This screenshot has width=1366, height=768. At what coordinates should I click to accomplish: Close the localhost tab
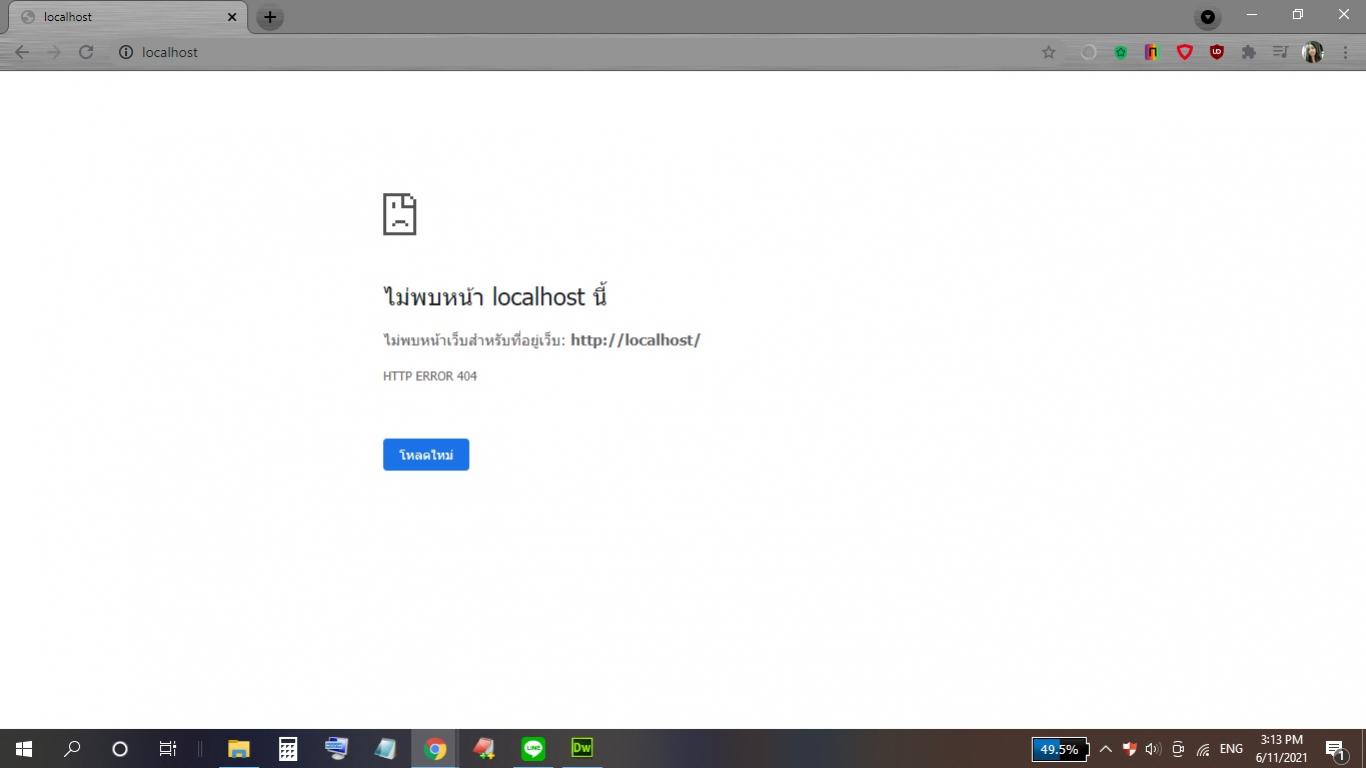232,17
